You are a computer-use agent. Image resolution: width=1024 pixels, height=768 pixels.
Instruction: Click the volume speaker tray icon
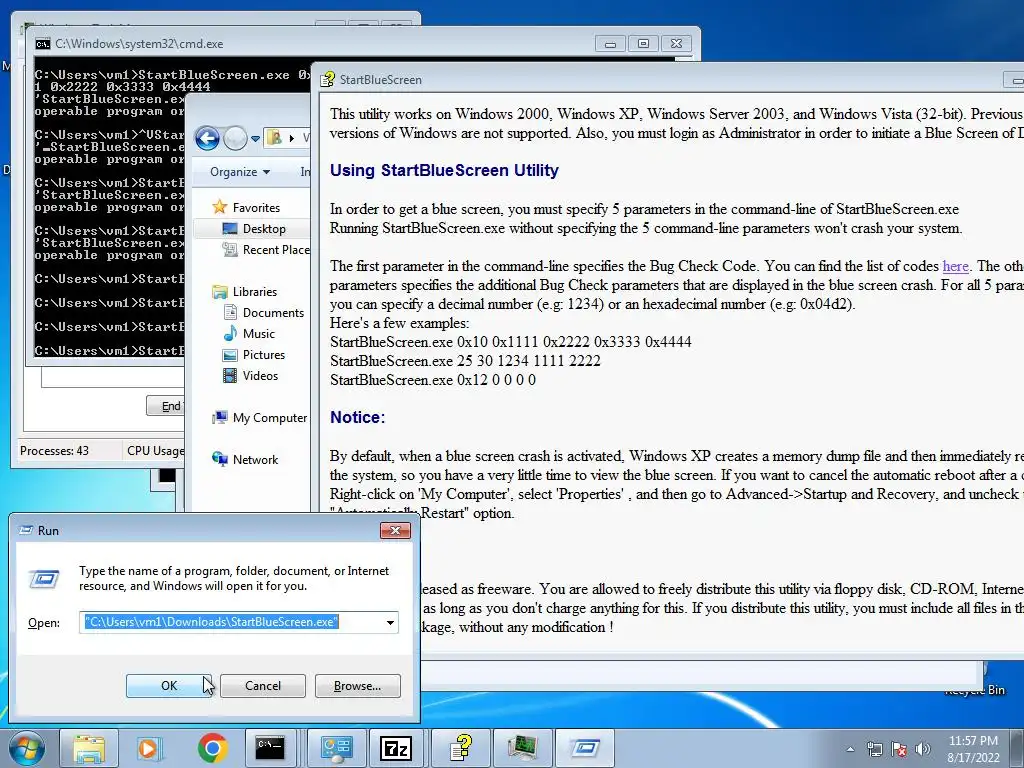point(923,749)
